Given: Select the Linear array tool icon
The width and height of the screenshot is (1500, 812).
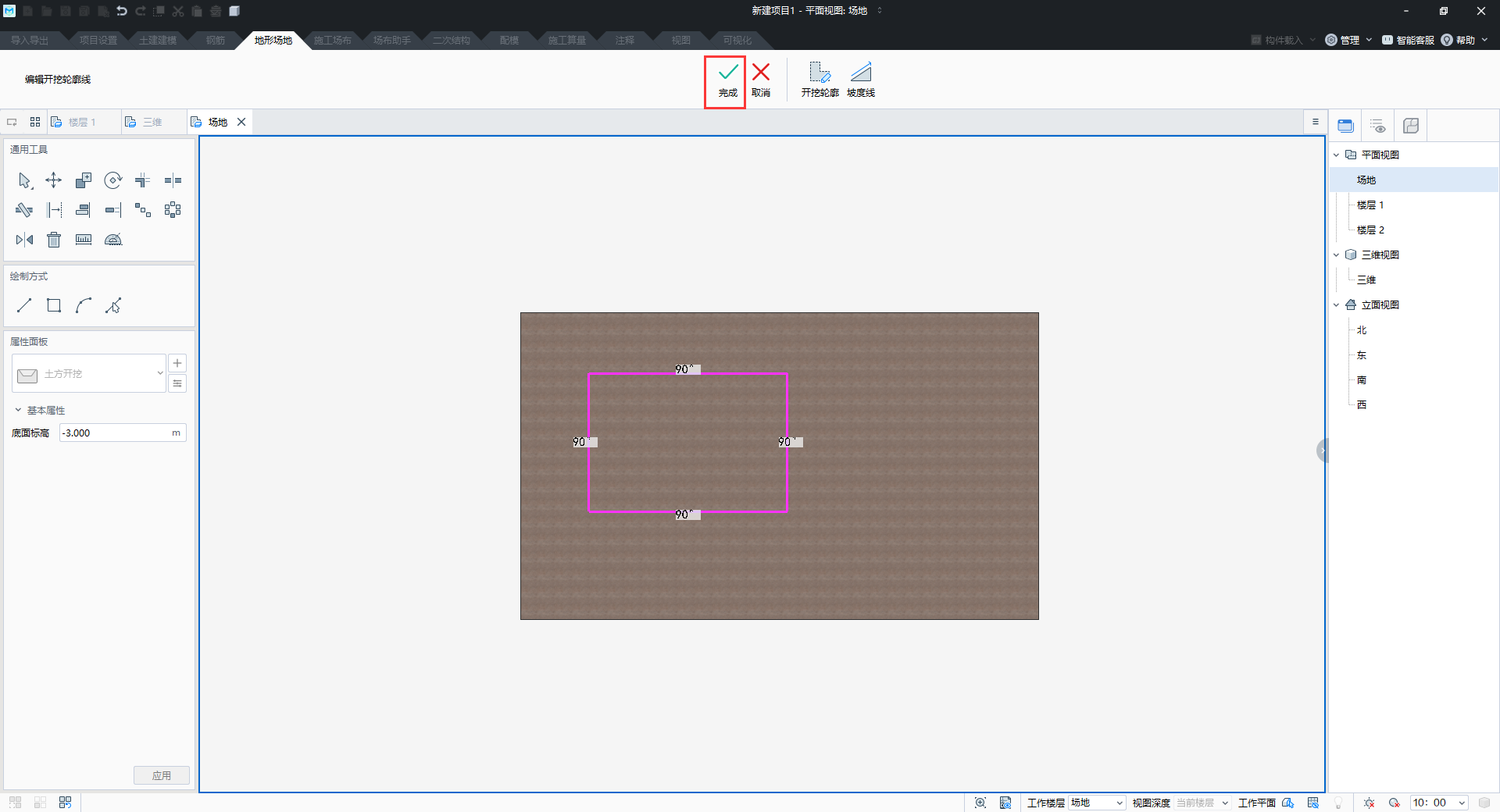Looking at the screenshot, I should click(x=143, y=210).
